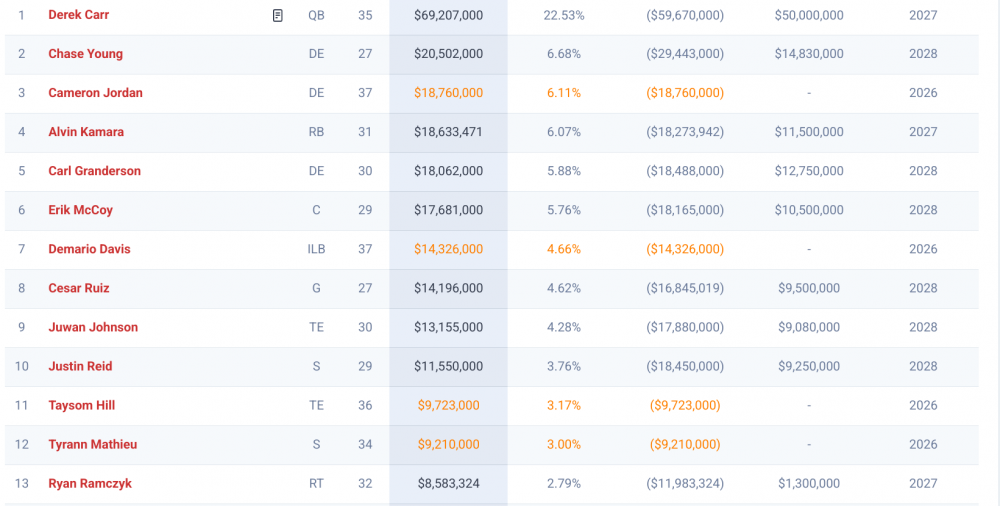The image size is (1000, 506).
Task: Open Erik McCoy's player profile
Action: 80,210
